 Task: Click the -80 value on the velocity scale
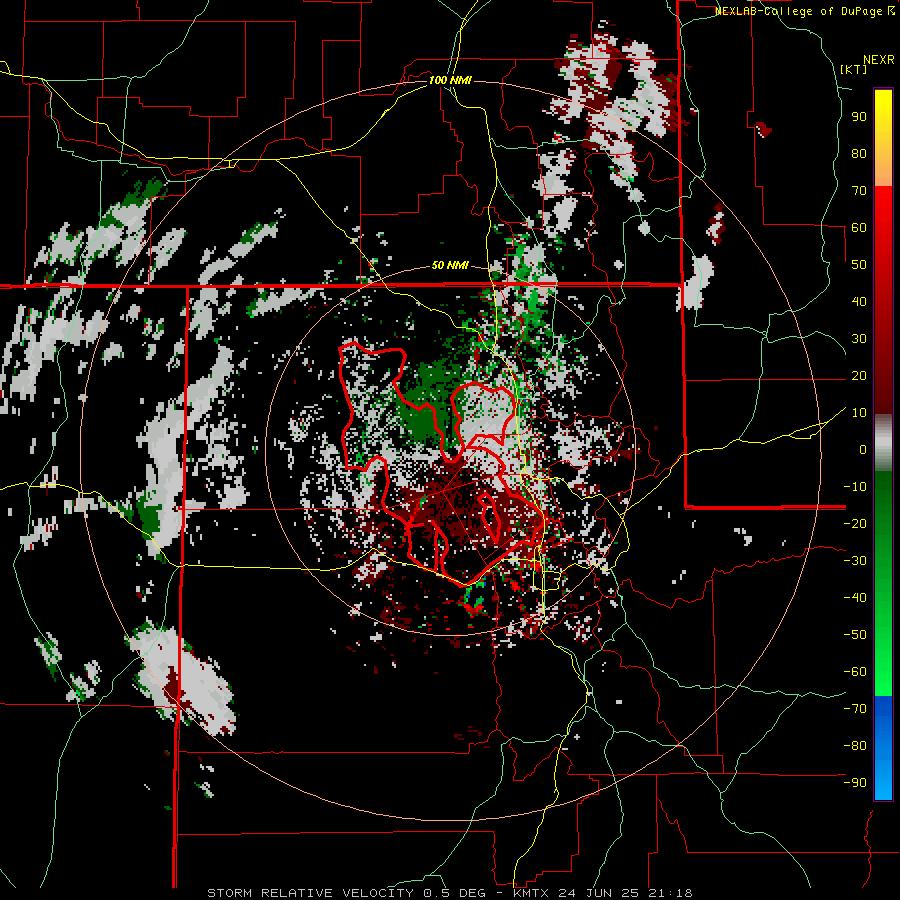[855, 746]
